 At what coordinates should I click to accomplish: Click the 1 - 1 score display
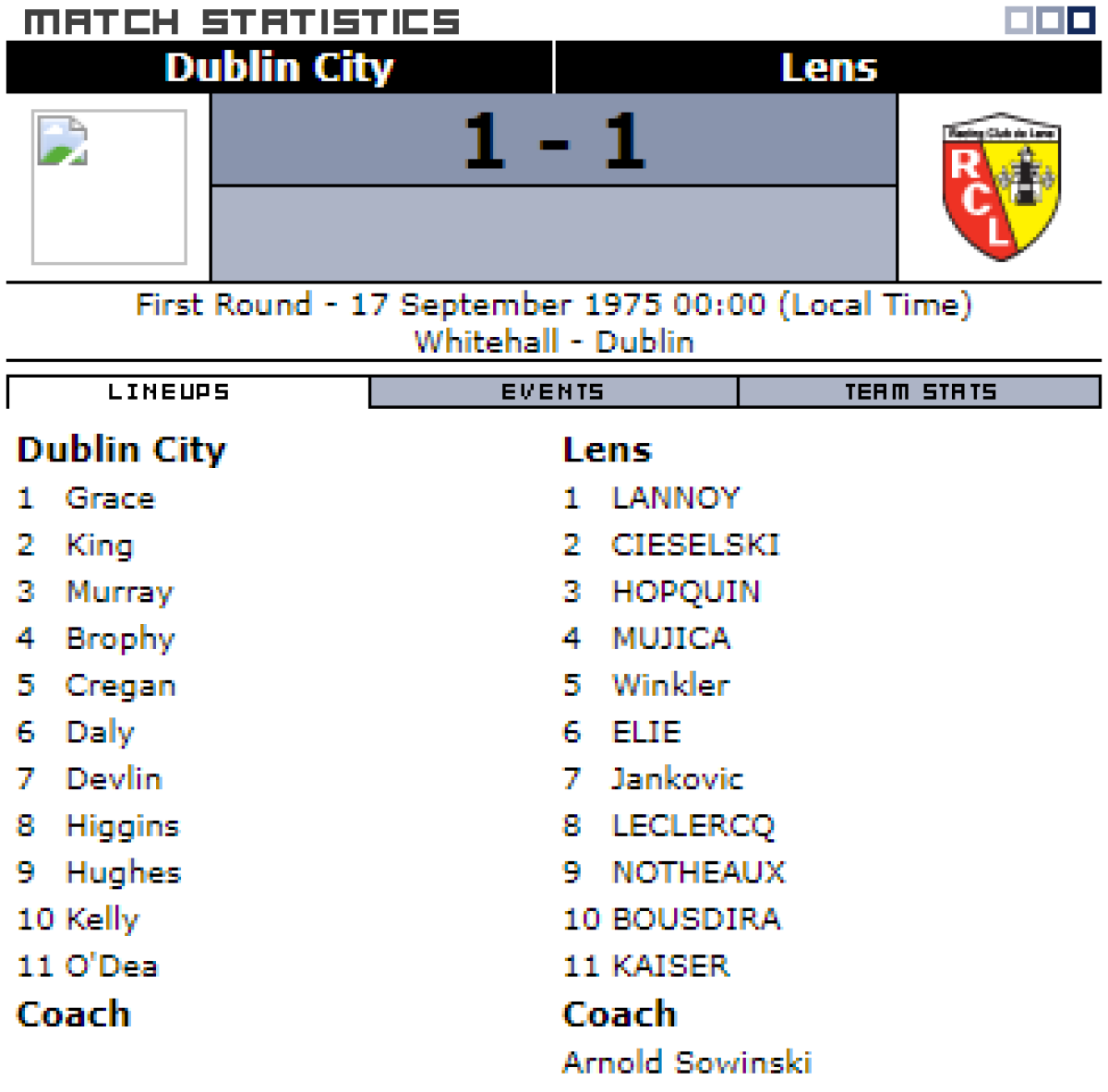click(x=554, y=140)
